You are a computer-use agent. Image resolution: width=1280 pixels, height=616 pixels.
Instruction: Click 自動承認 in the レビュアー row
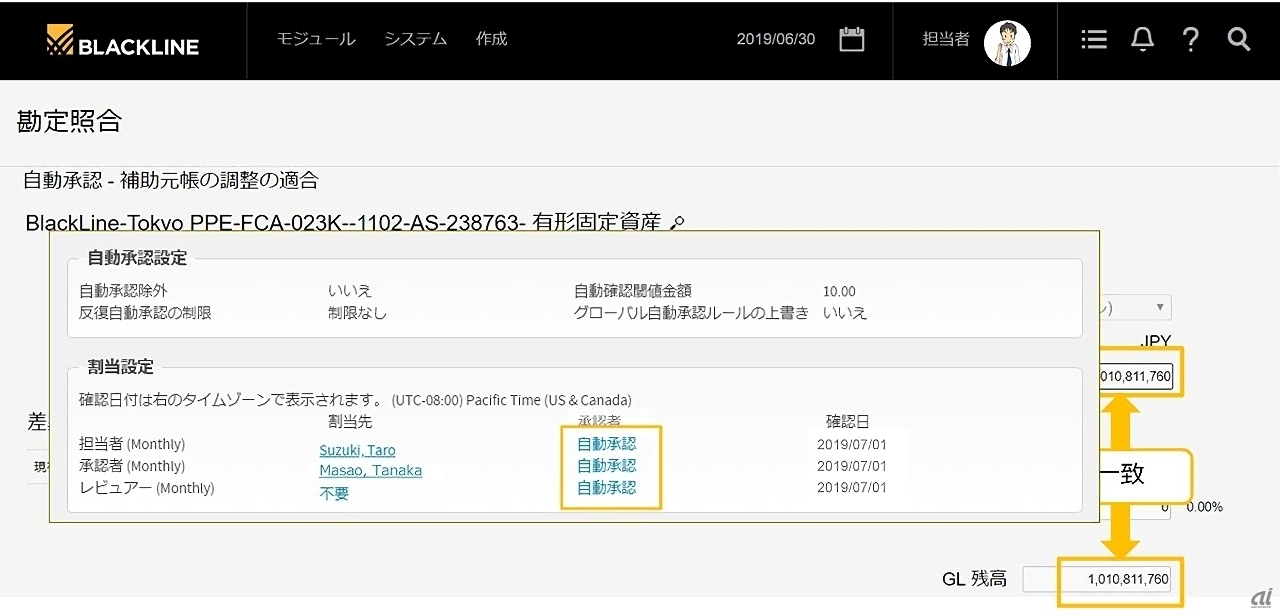tap(606, 487)
